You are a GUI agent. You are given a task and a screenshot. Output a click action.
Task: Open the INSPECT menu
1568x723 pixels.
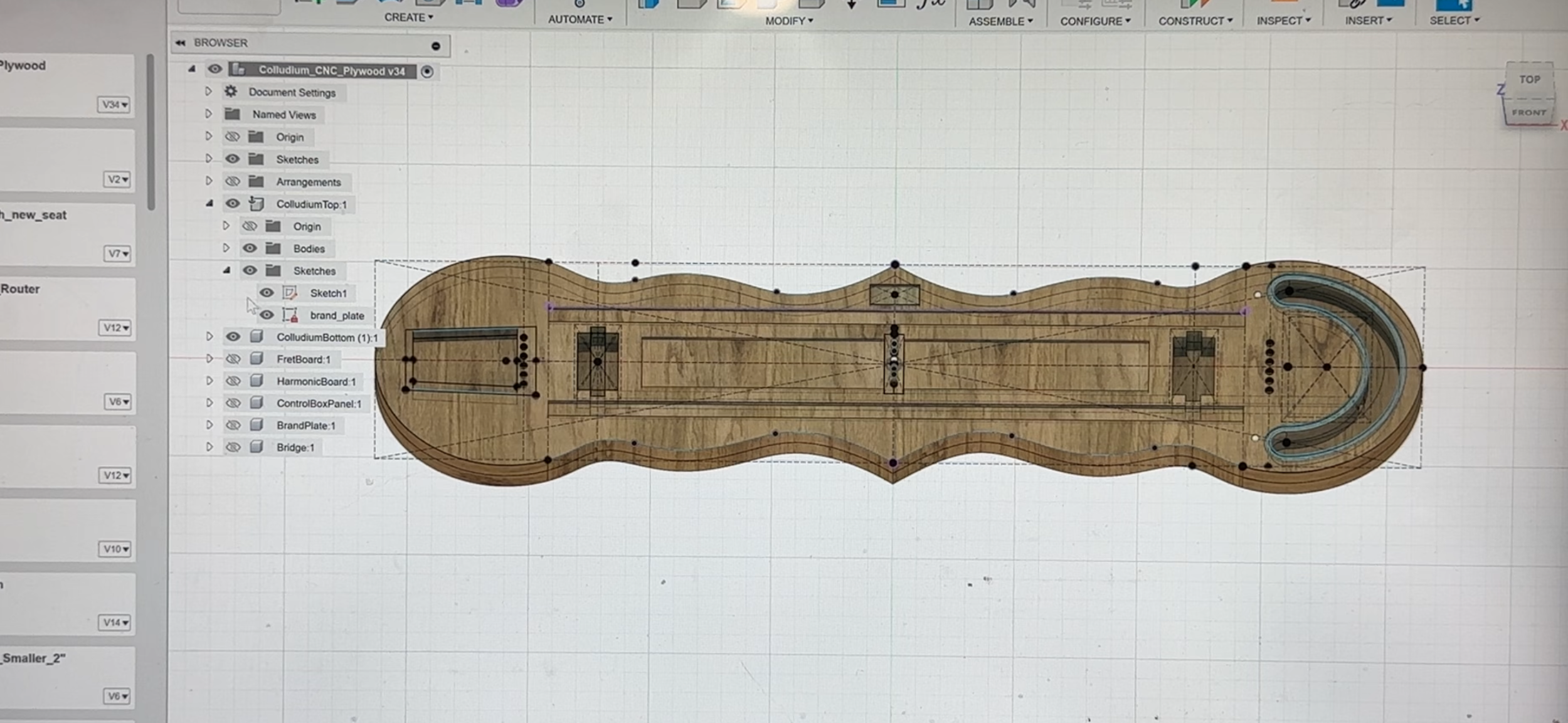point(1283,21)
